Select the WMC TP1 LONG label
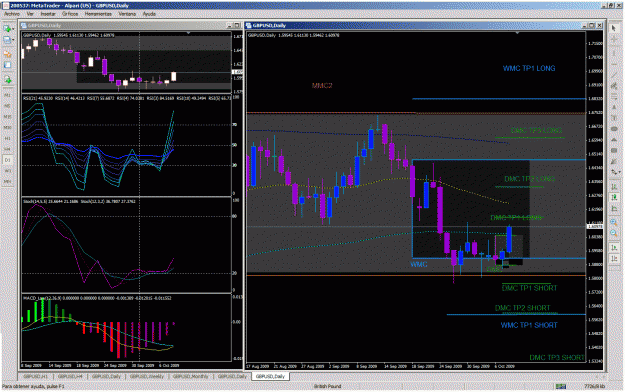Screen dimensions: 625x392 529,68
